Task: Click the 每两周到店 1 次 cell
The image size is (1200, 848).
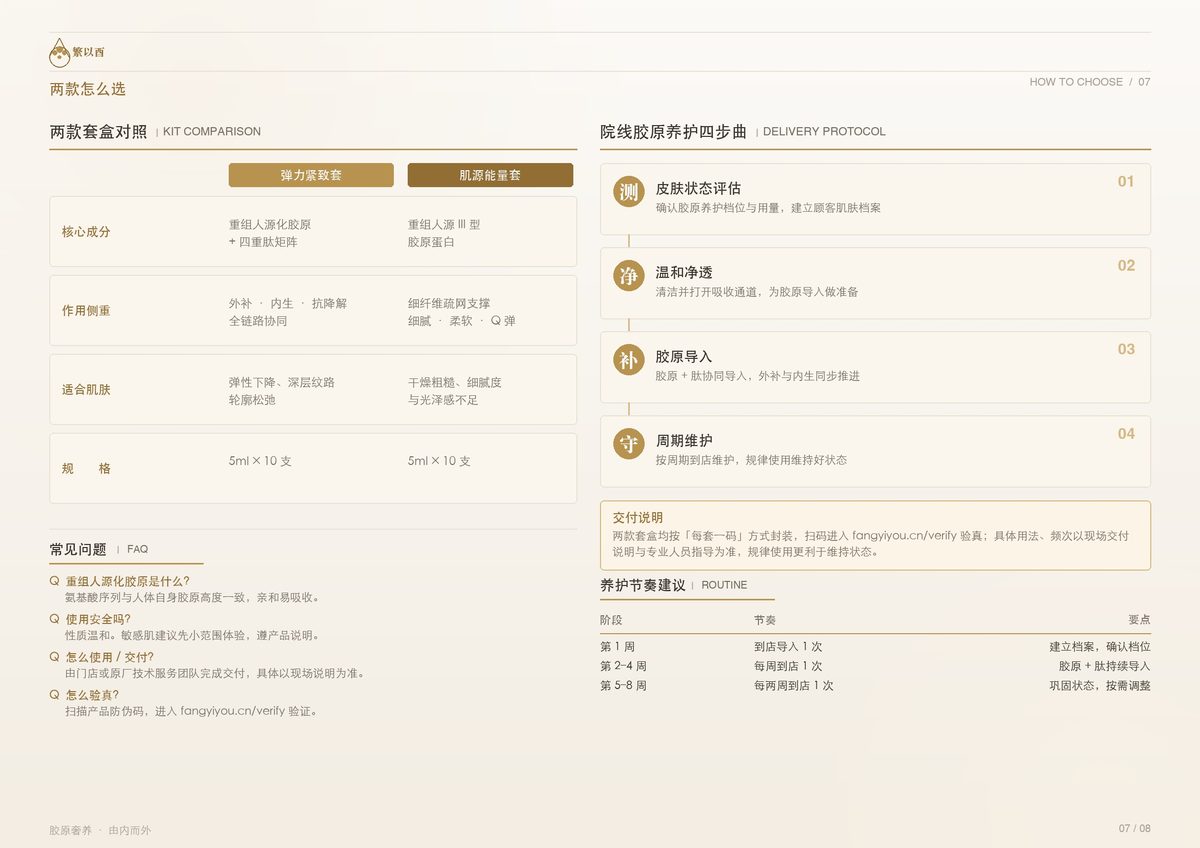Action: click(x=794, y=686)
